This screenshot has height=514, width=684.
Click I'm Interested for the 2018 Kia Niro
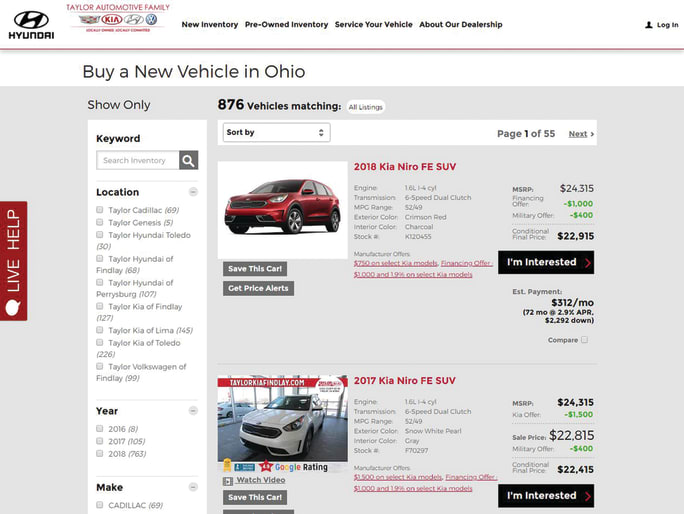point(546,263)
